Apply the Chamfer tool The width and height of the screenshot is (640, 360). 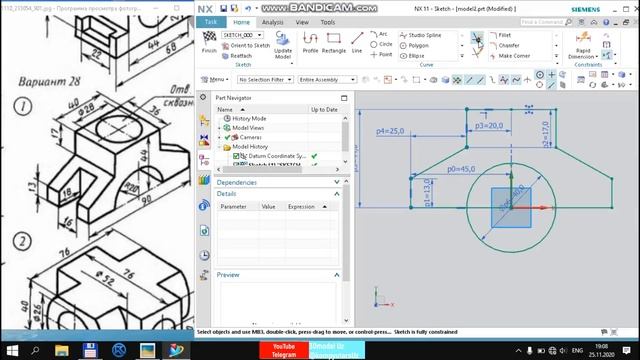504,46
